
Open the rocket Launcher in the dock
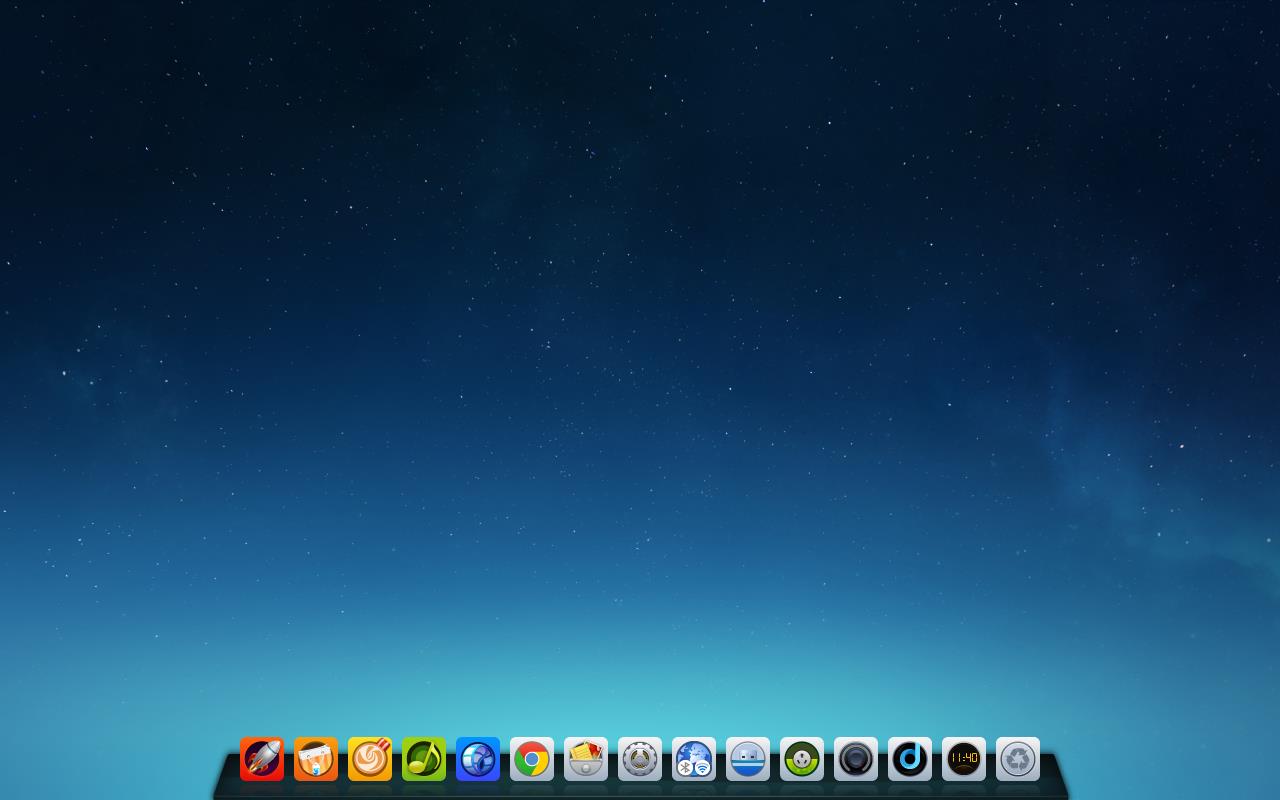click(262, 759)
